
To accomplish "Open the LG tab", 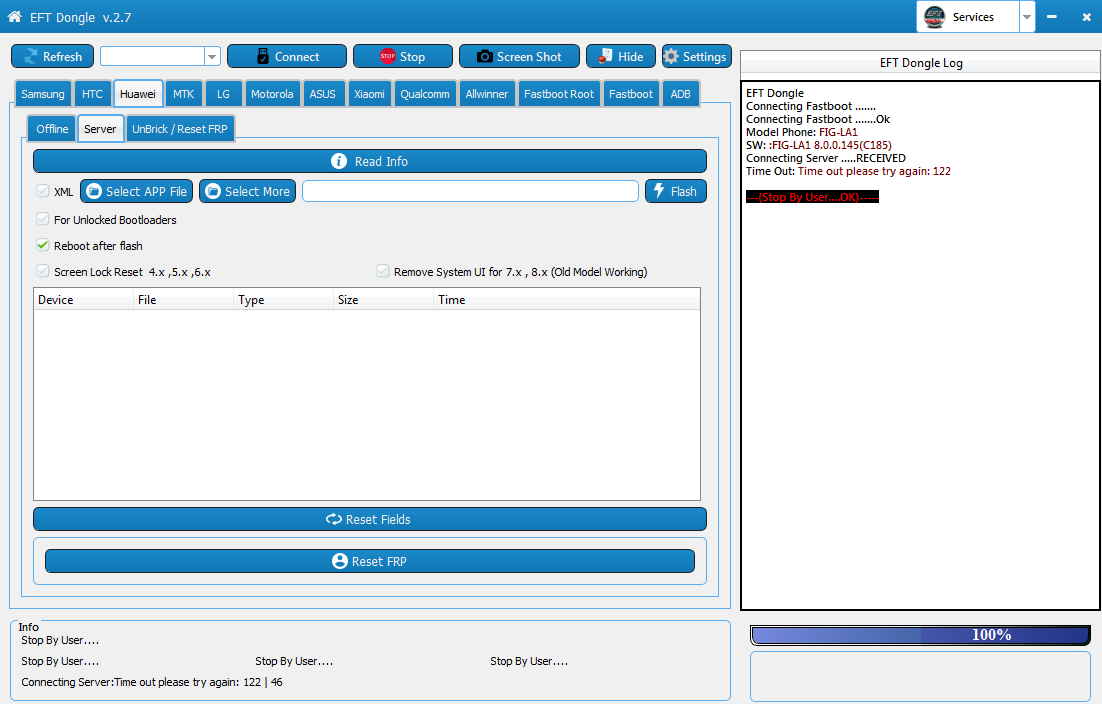I will pyautogui.click(x=223, y=94).
